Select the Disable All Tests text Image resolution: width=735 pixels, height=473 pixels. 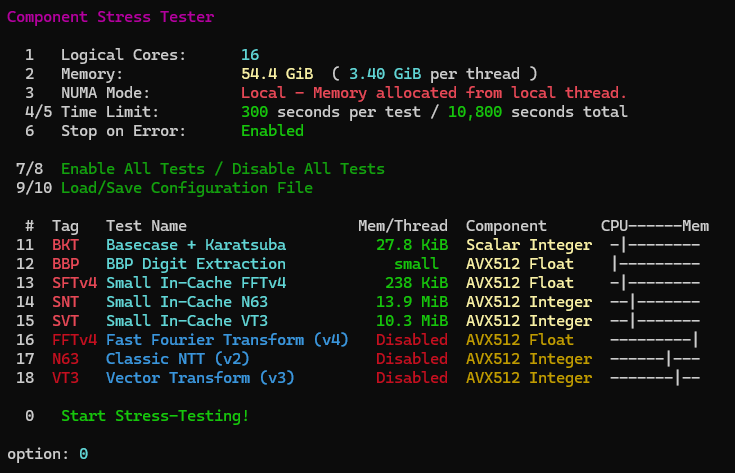308,169
